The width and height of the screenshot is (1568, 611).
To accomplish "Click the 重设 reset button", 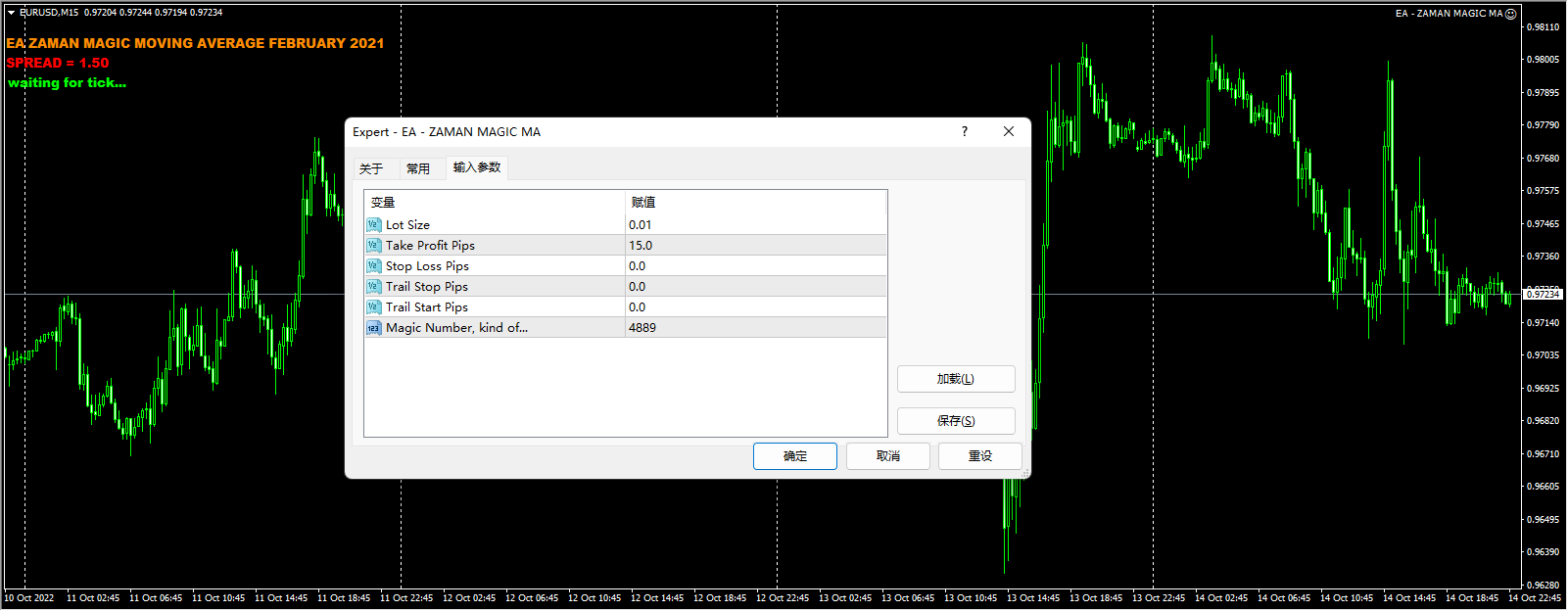I will (x=979, y=456).
